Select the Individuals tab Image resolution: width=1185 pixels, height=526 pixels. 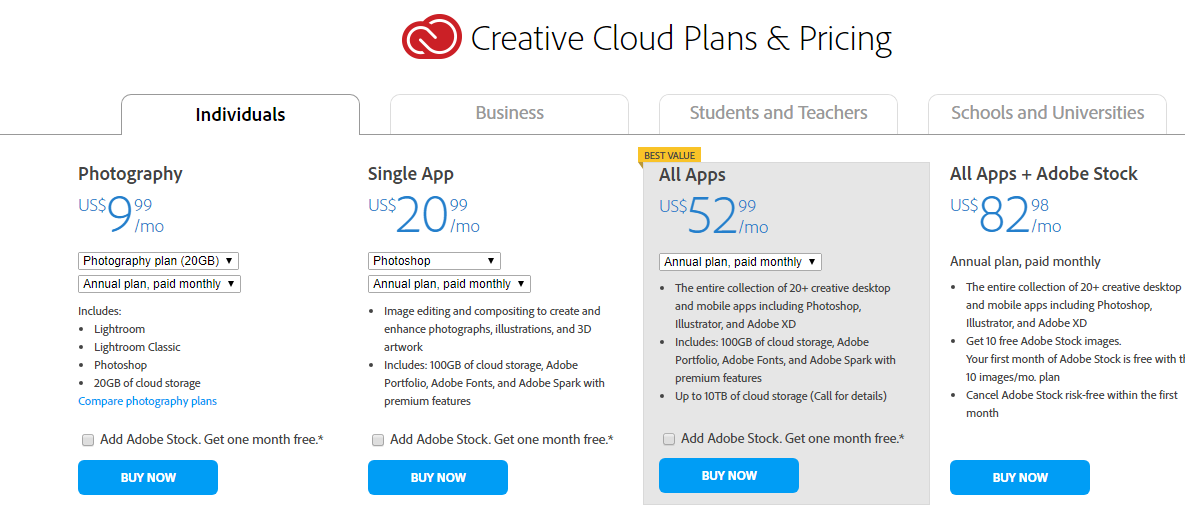point(240,115)
